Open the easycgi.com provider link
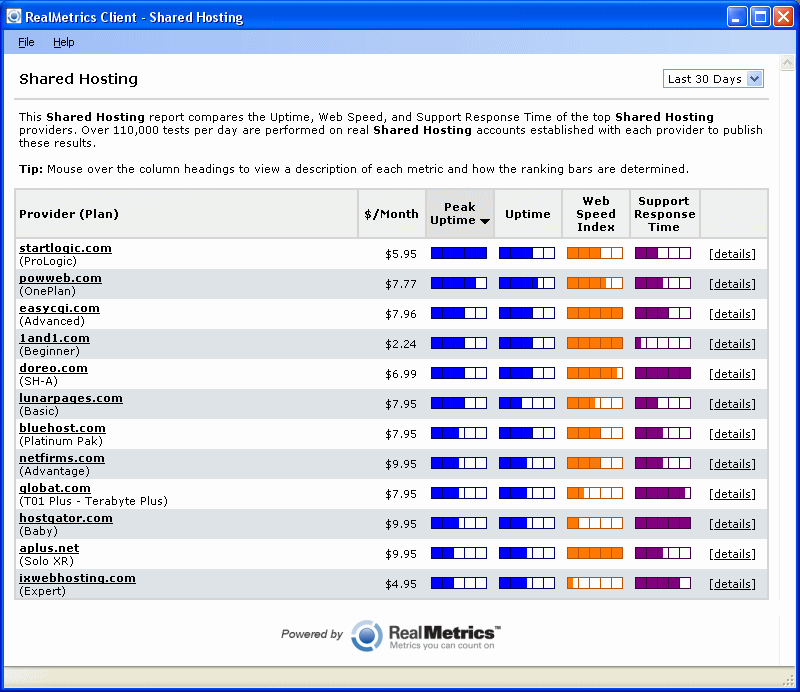The image size is (800, 692). 59,308
